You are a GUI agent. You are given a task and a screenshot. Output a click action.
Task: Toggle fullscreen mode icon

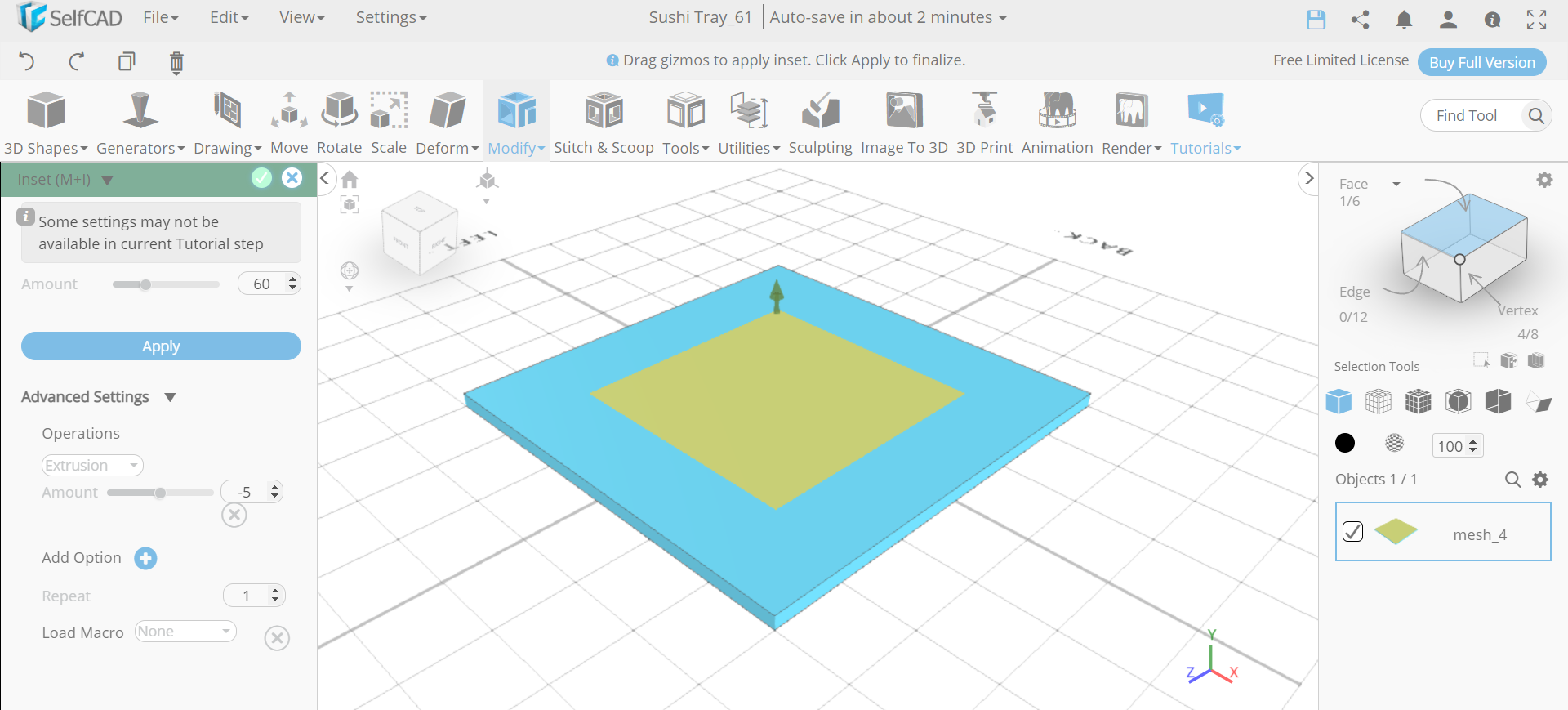(x=1536, y=19)
